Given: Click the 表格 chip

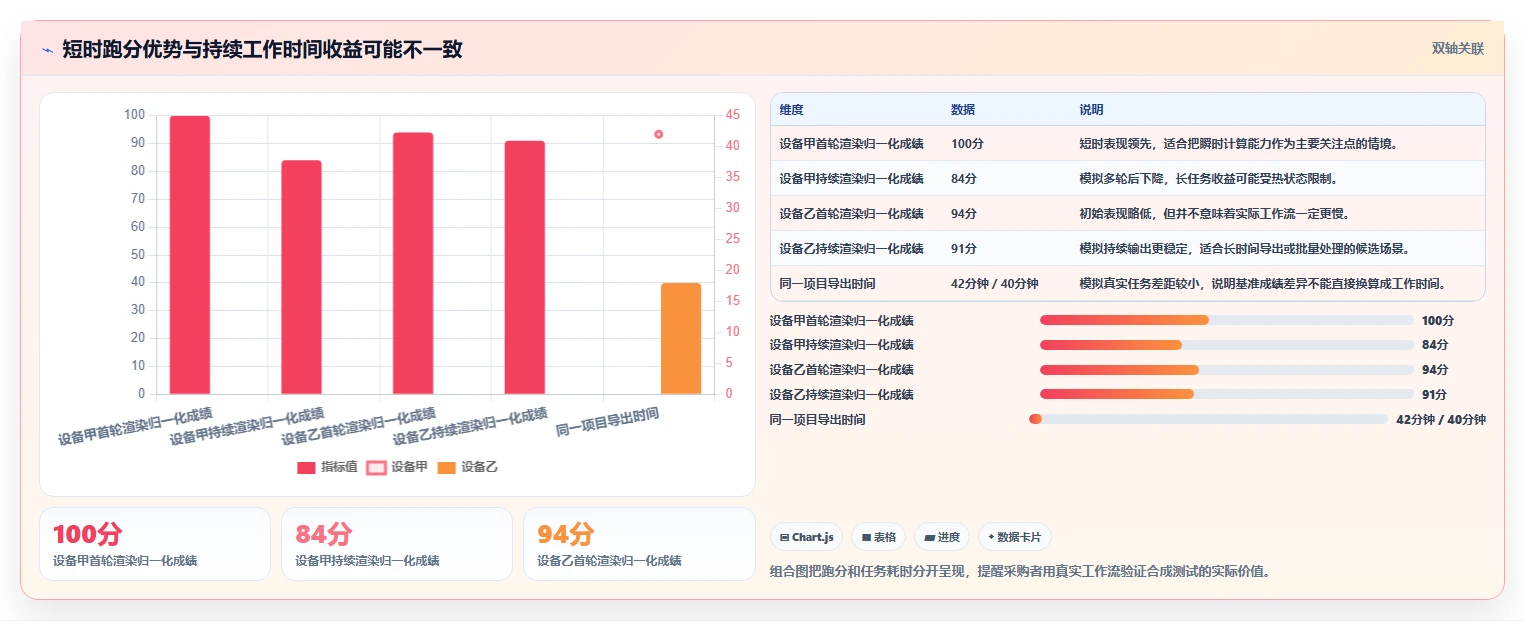Looking at the screenshot, I should [878, 537].
